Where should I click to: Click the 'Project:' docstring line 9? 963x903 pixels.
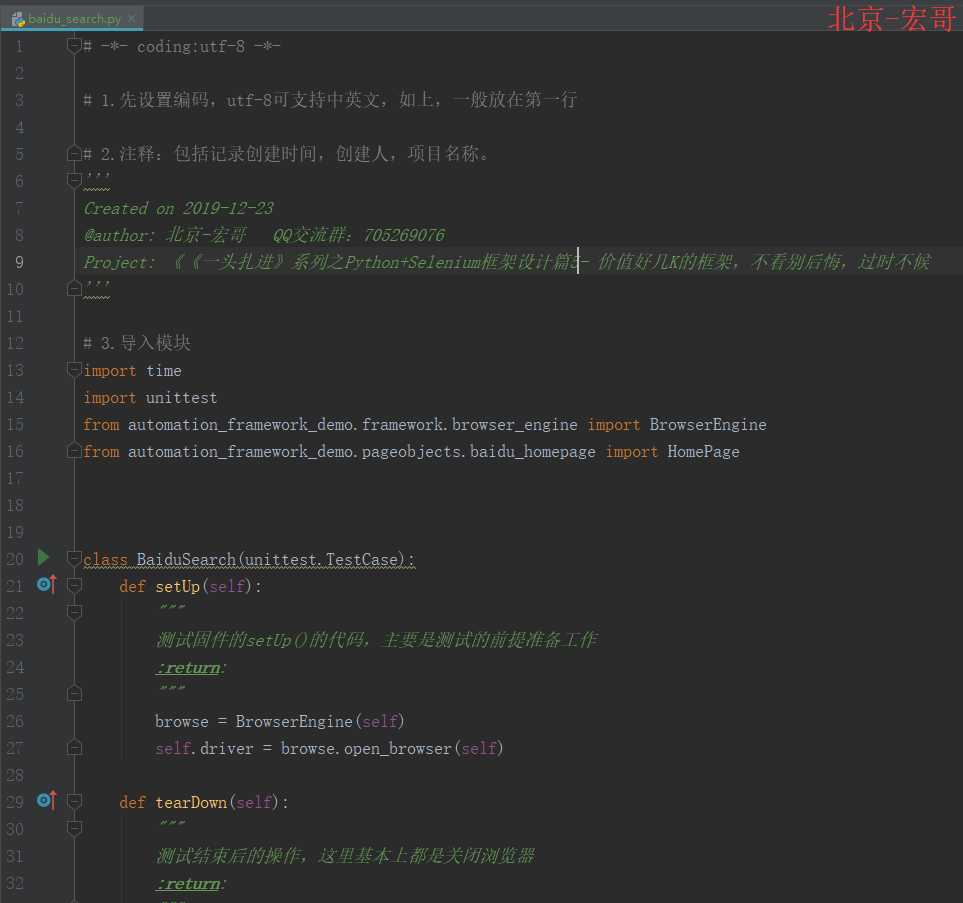coord(507,262)
